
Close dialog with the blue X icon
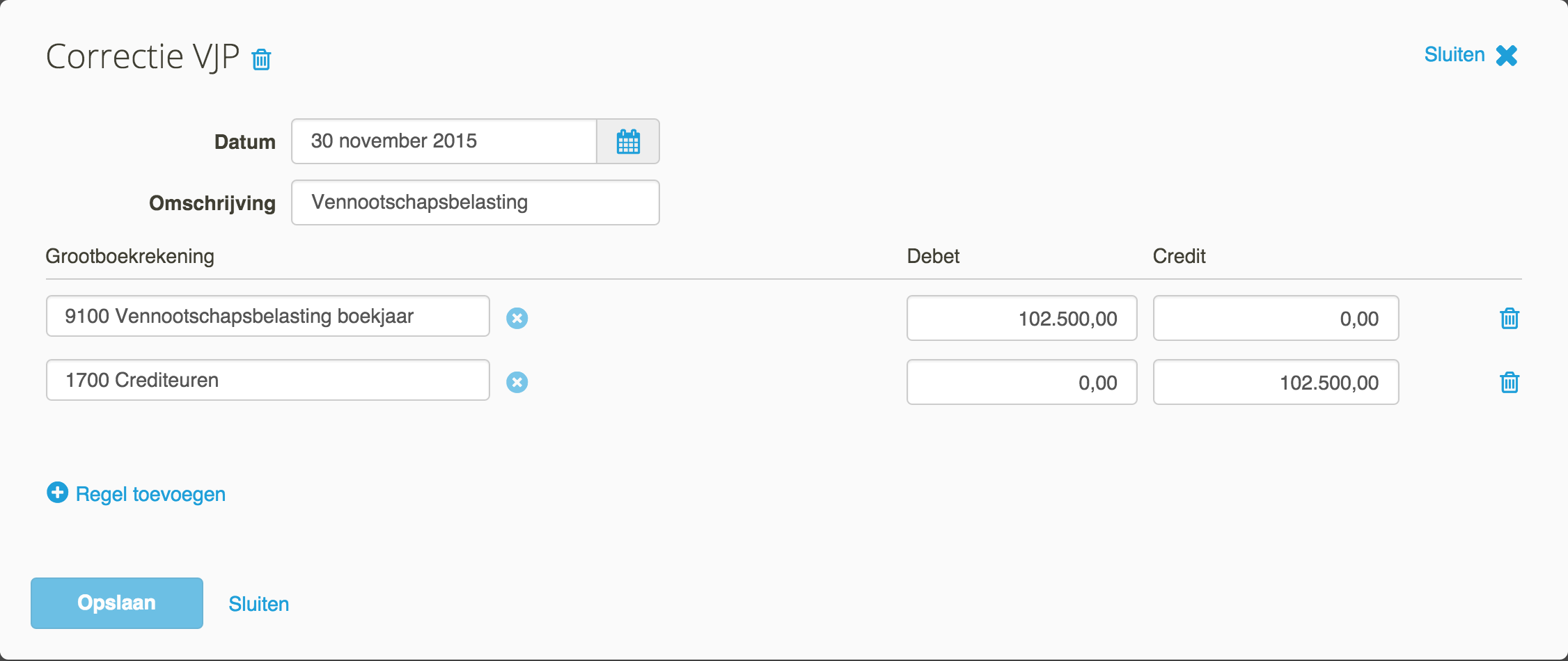(1506, 55)
